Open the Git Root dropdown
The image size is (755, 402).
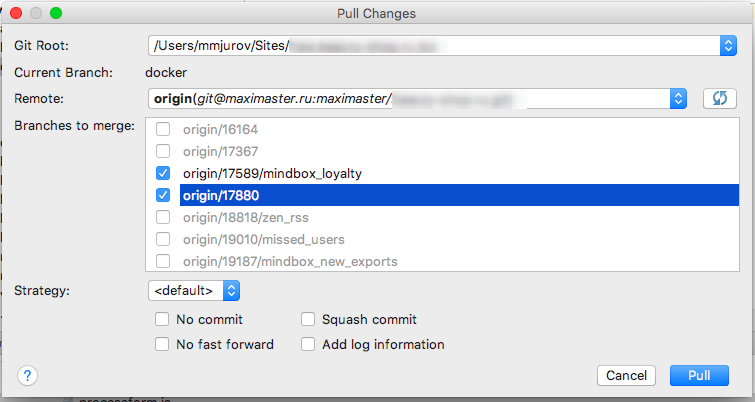click(x=727, y=46)
